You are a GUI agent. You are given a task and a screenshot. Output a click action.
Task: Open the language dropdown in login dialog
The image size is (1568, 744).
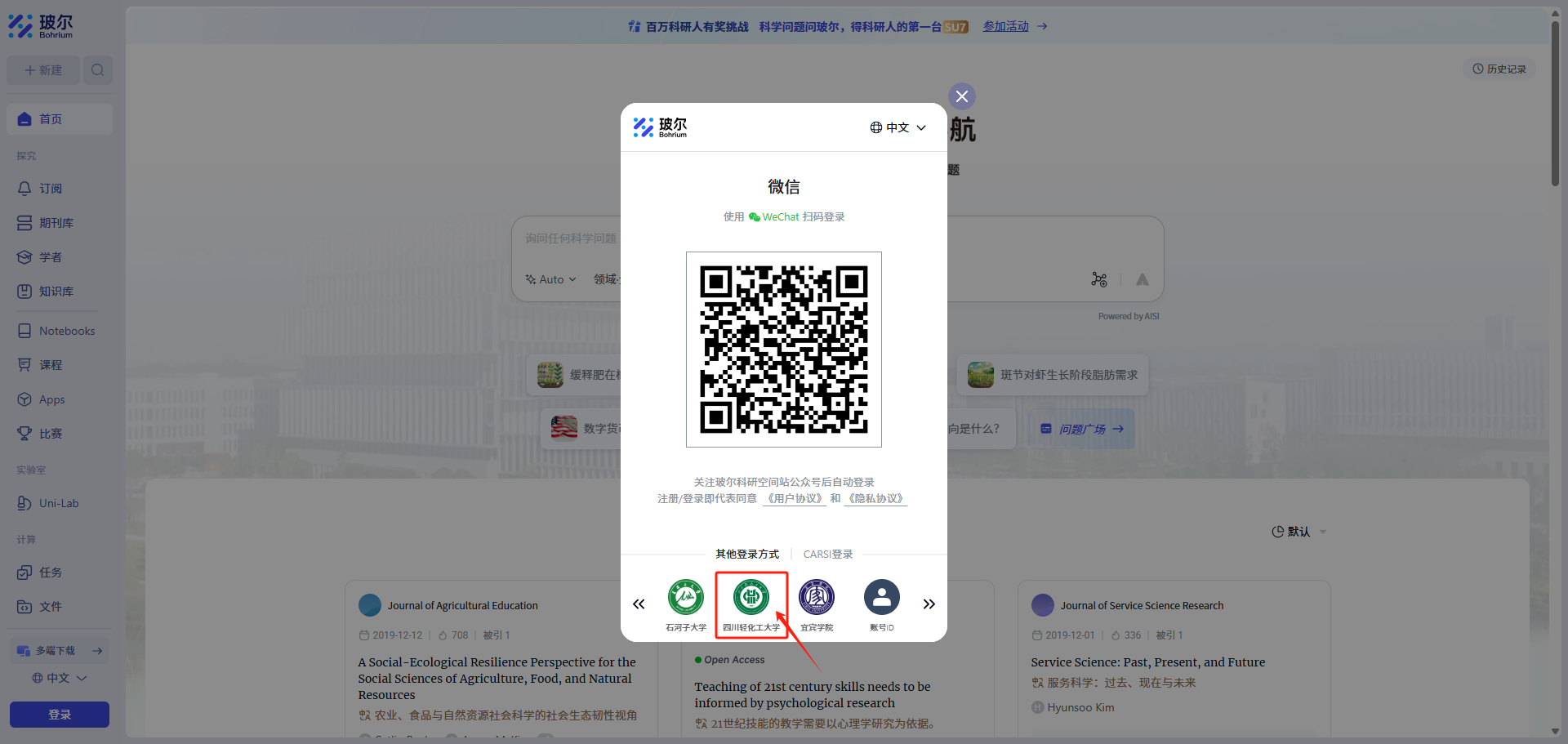(898, 127)
